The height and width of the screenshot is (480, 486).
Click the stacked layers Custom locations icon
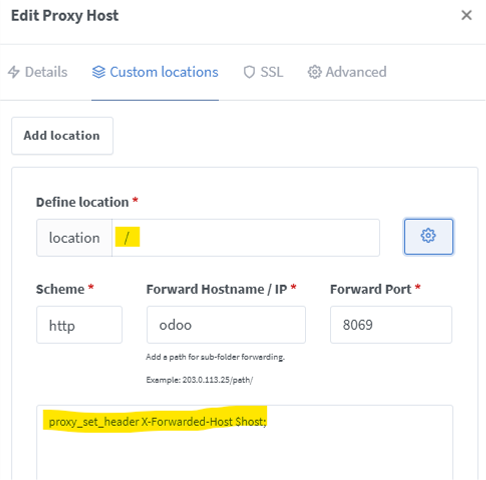[99, 72]
